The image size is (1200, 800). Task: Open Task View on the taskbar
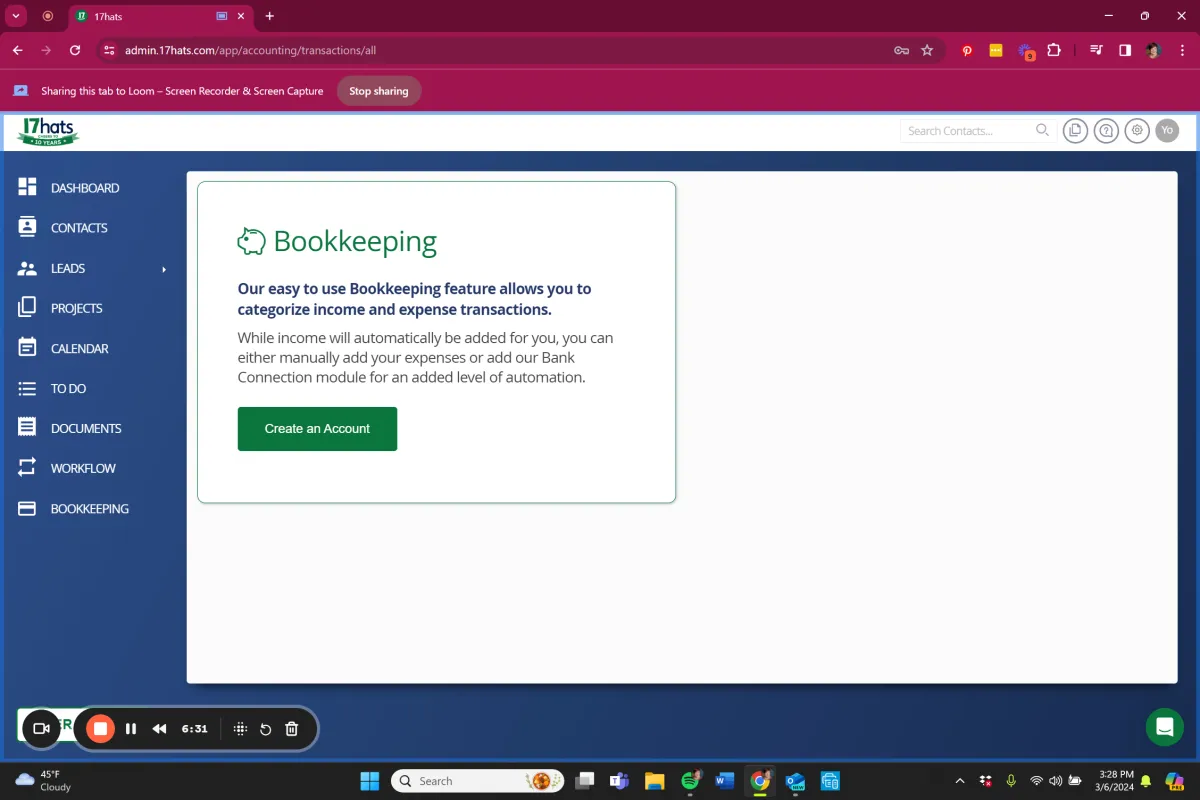tap(585, 781)
